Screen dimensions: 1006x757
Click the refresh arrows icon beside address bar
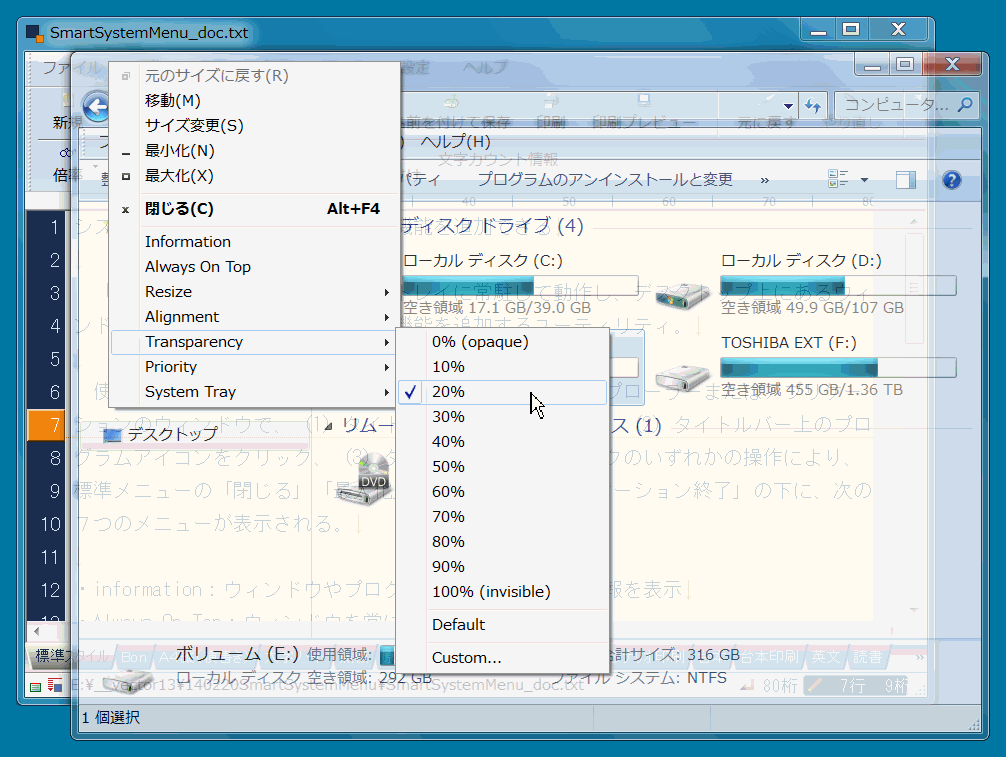(813, 105)
